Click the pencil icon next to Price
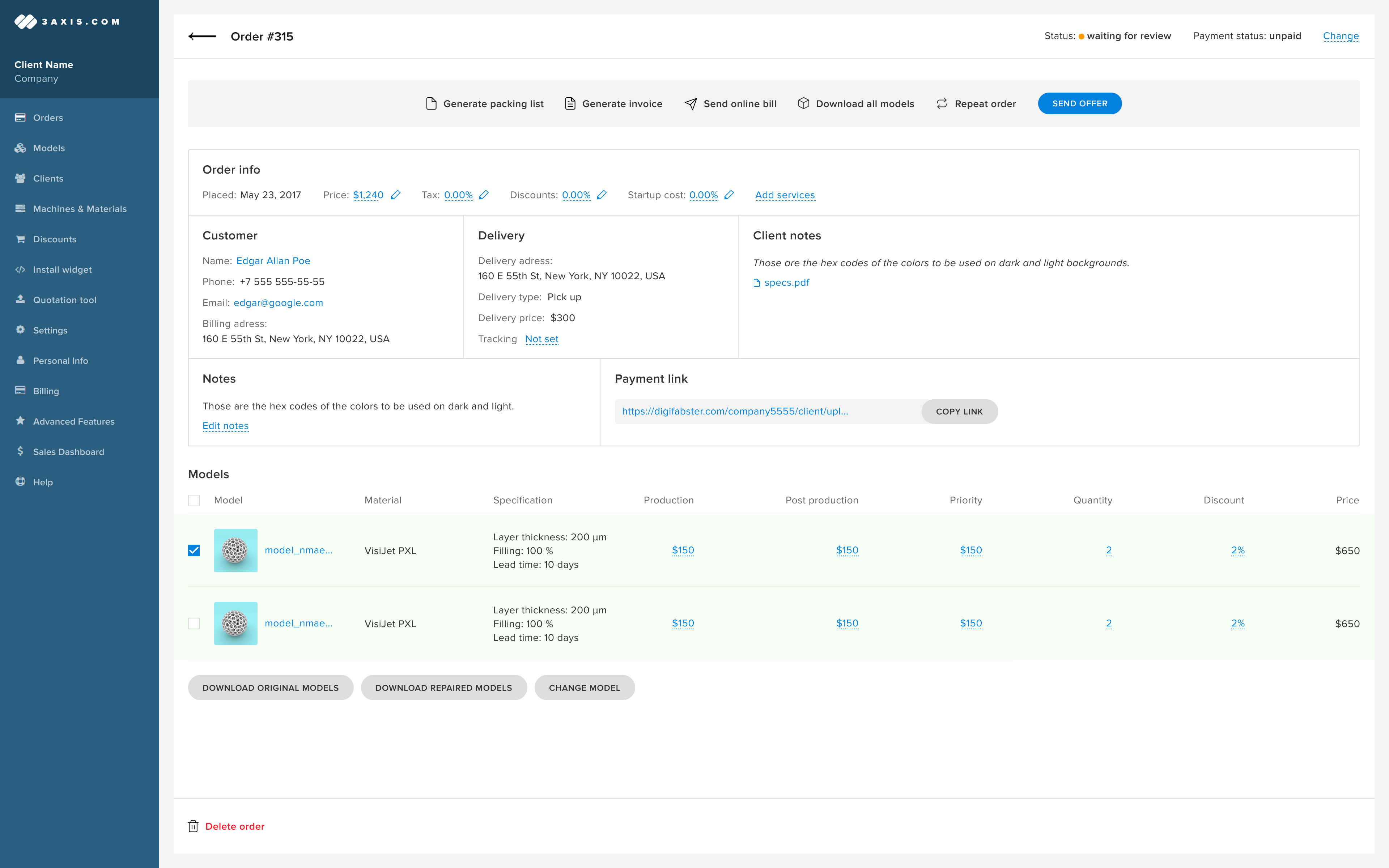Viewport: 1389px width, 868px height. pyautogui.click(x=395, y=195)
